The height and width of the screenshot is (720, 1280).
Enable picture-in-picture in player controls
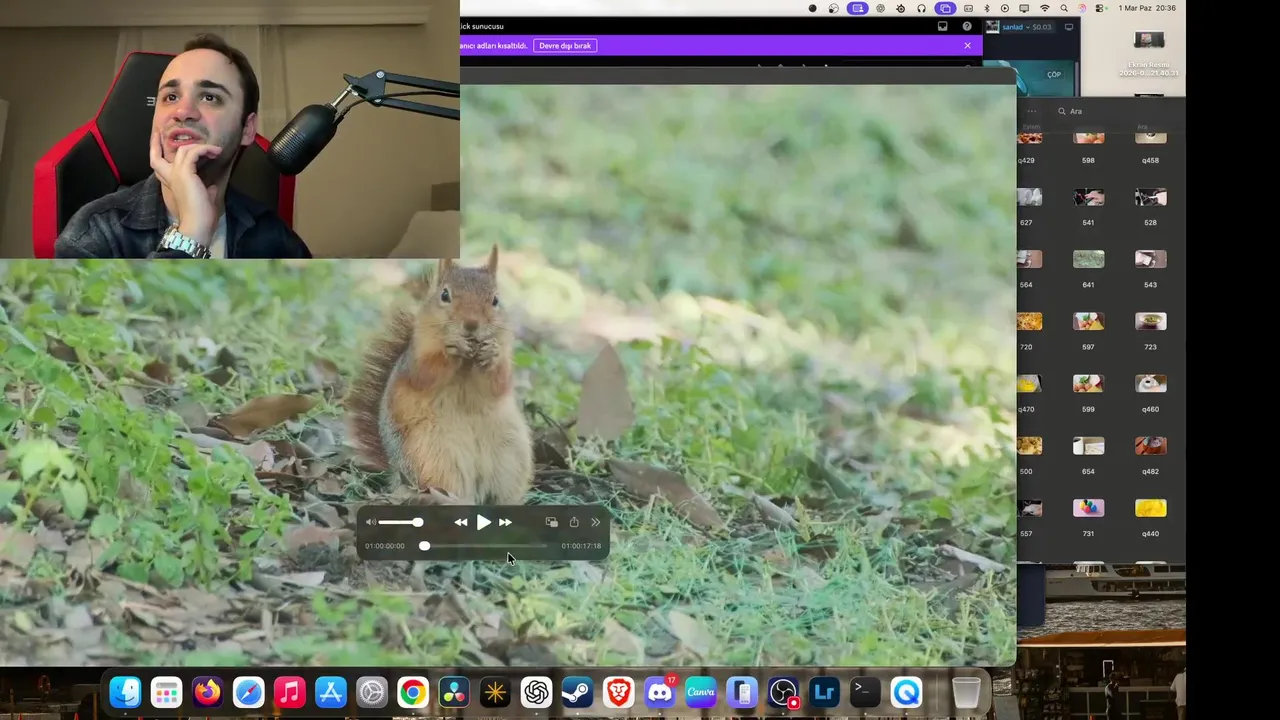point(551,522)
